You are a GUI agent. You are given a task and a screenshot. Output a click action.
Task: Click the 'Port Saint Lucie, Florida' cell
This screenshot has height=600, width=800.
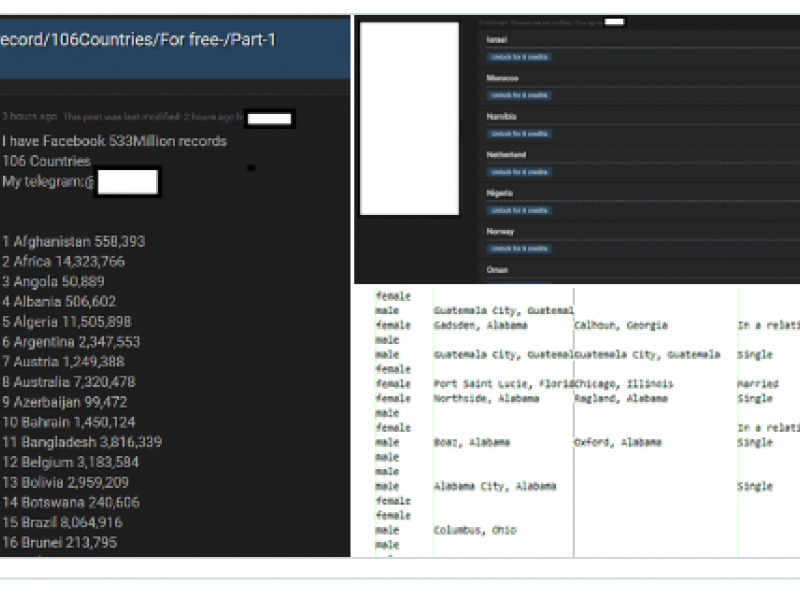[504, 384]
